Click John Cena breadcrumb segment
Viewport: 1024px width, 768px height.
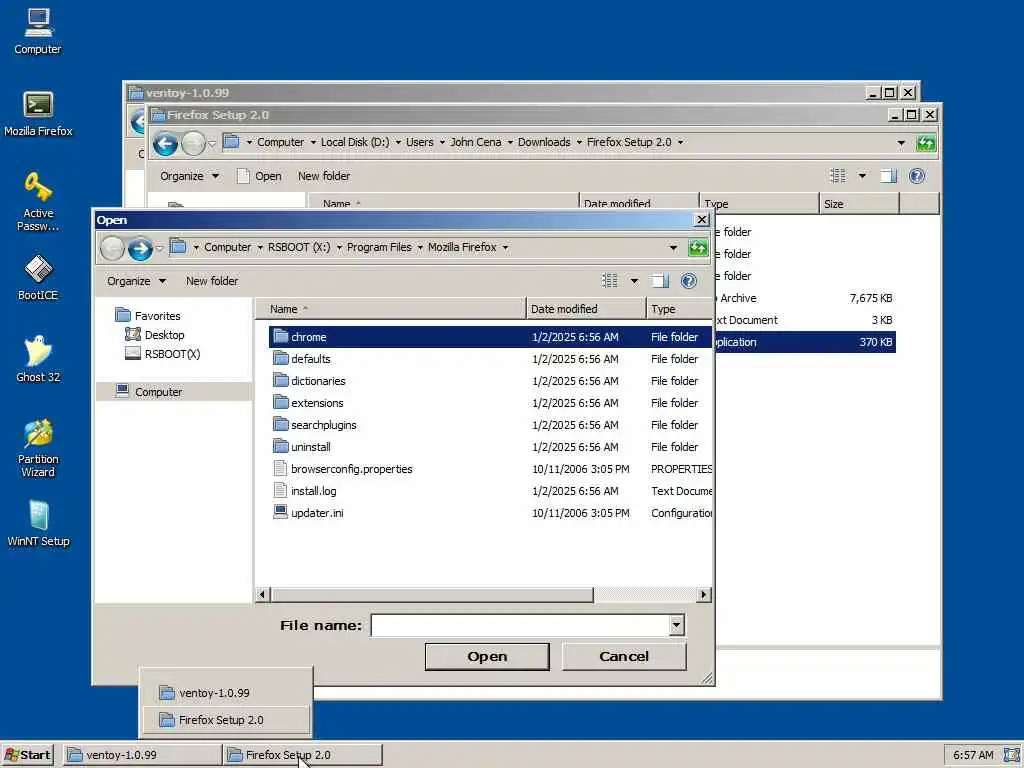[475, 142]
